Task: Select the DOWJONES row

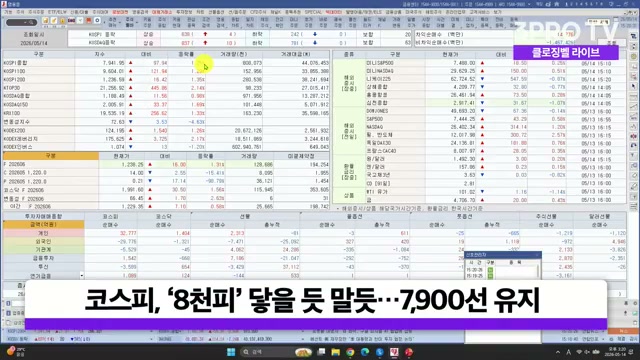Action: tap(496, 111)
